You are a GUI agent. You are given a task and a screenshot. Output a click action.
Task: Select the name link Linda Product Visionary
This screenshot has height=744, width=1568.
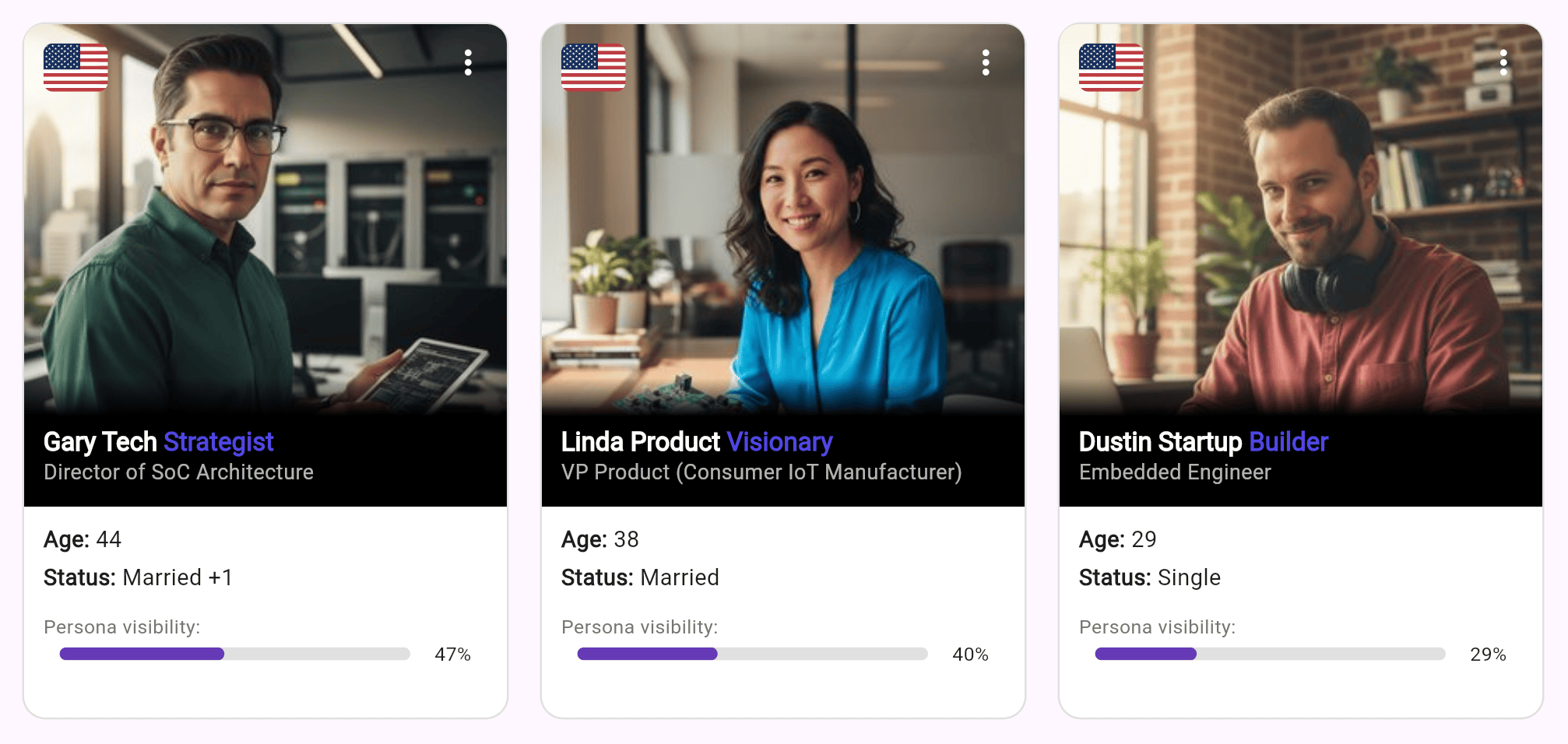click(x=697, y=442)
